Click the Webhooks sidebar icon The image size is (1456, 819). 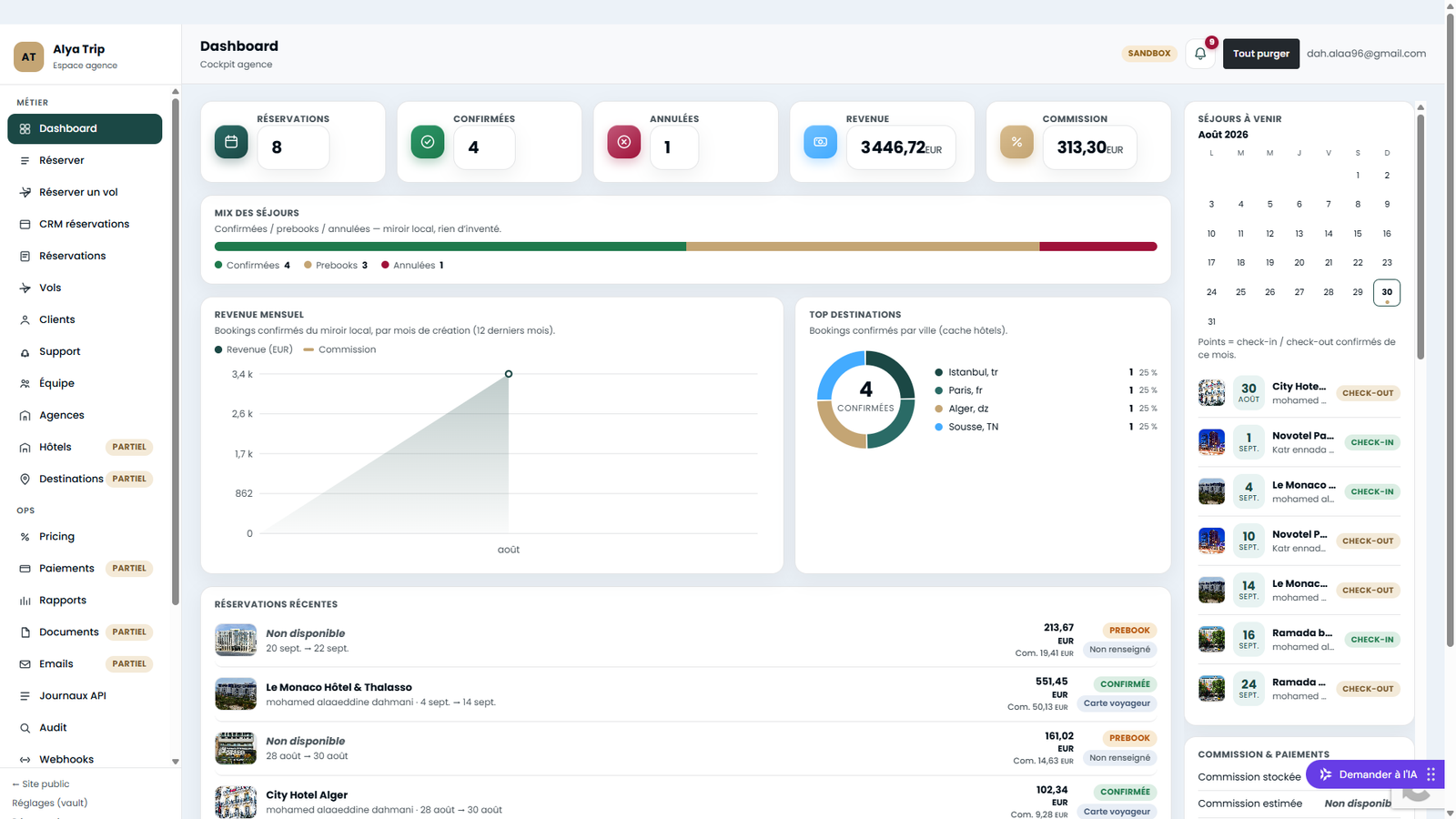(x=25, y=760)
